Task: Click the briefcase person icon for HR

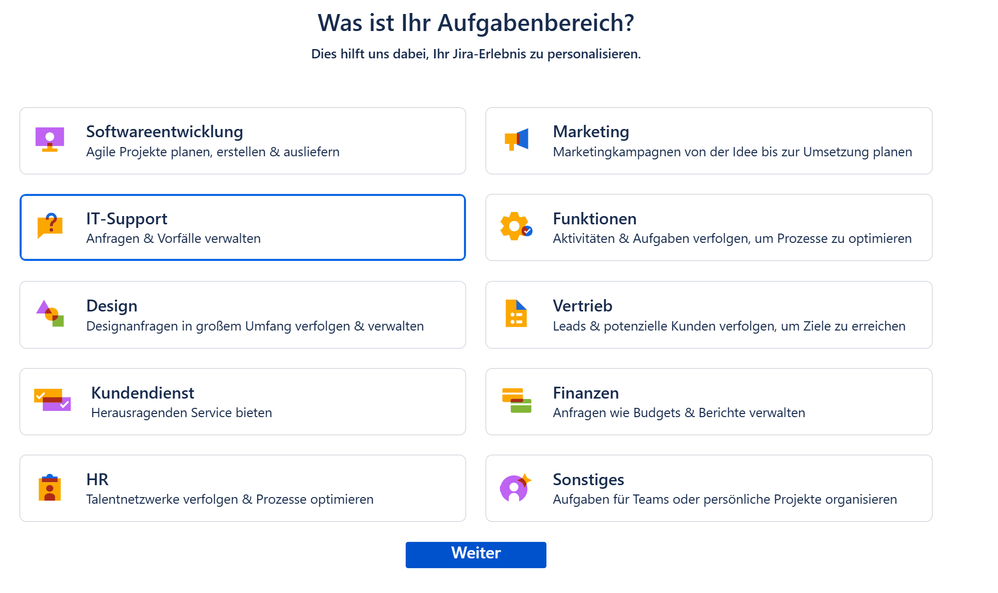Action: [50, 488]
